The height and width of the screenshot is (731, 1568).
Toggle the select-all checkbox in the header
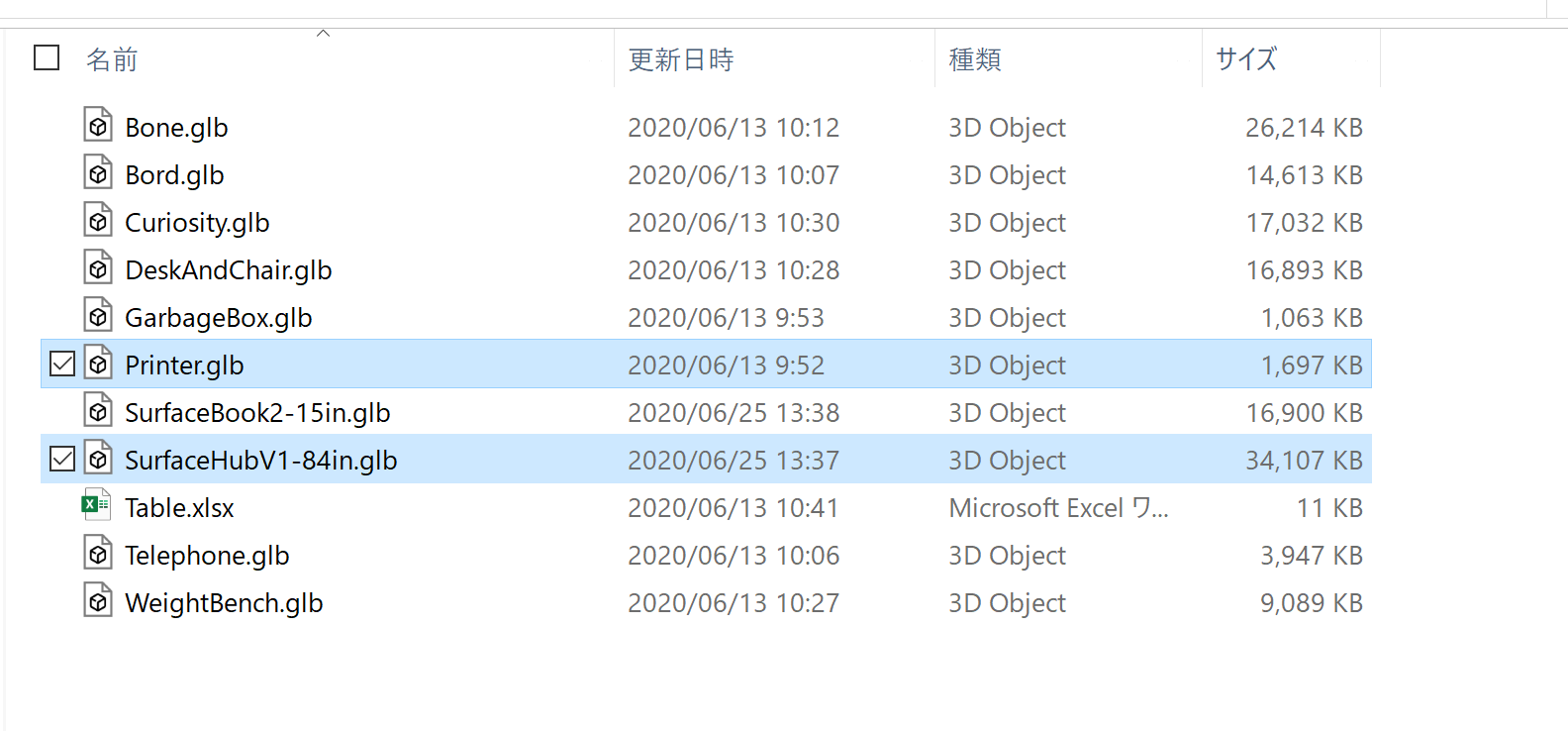(x=45, y=57)
